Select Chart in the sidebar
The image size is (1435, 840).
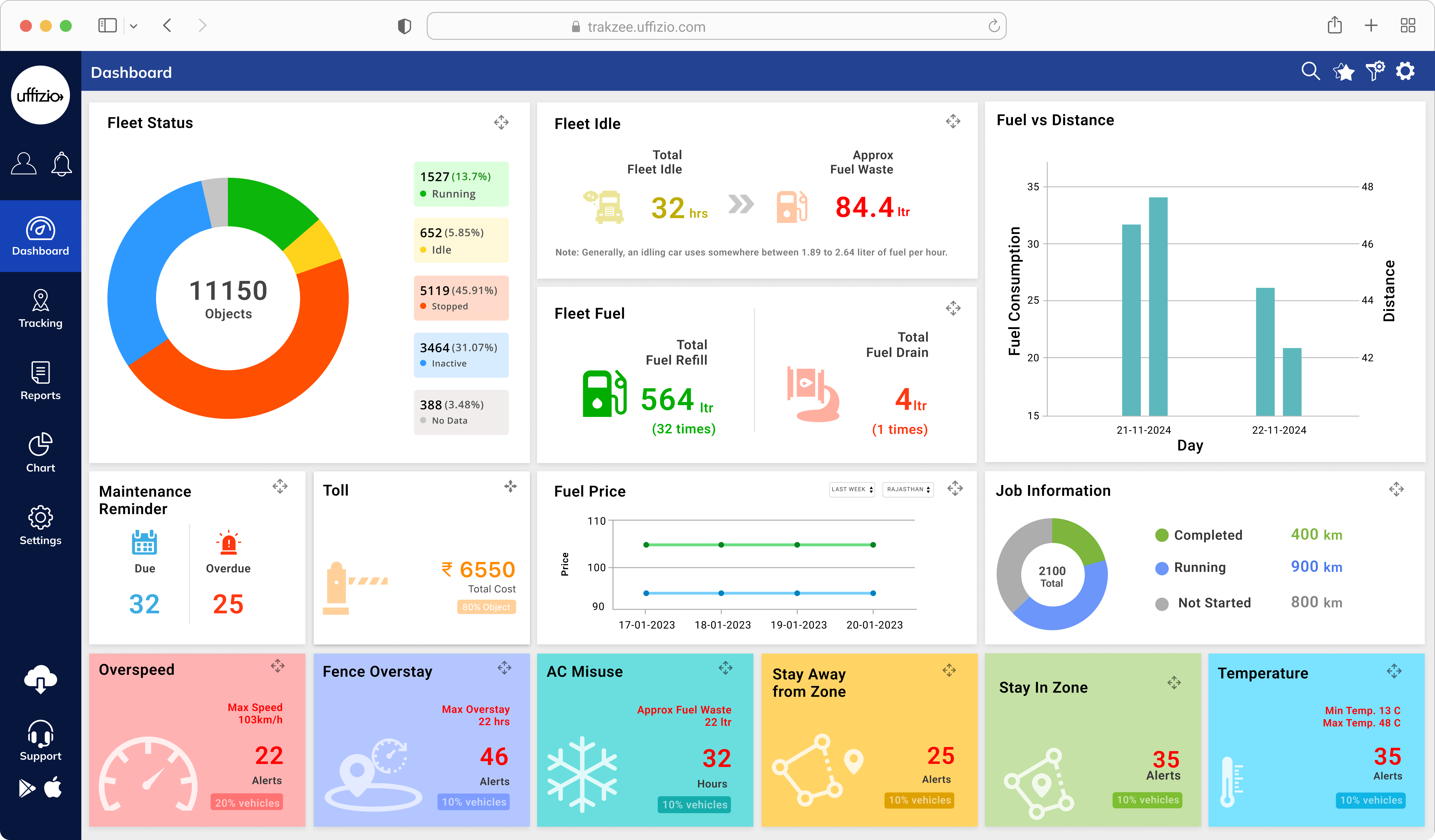[40, 453]
